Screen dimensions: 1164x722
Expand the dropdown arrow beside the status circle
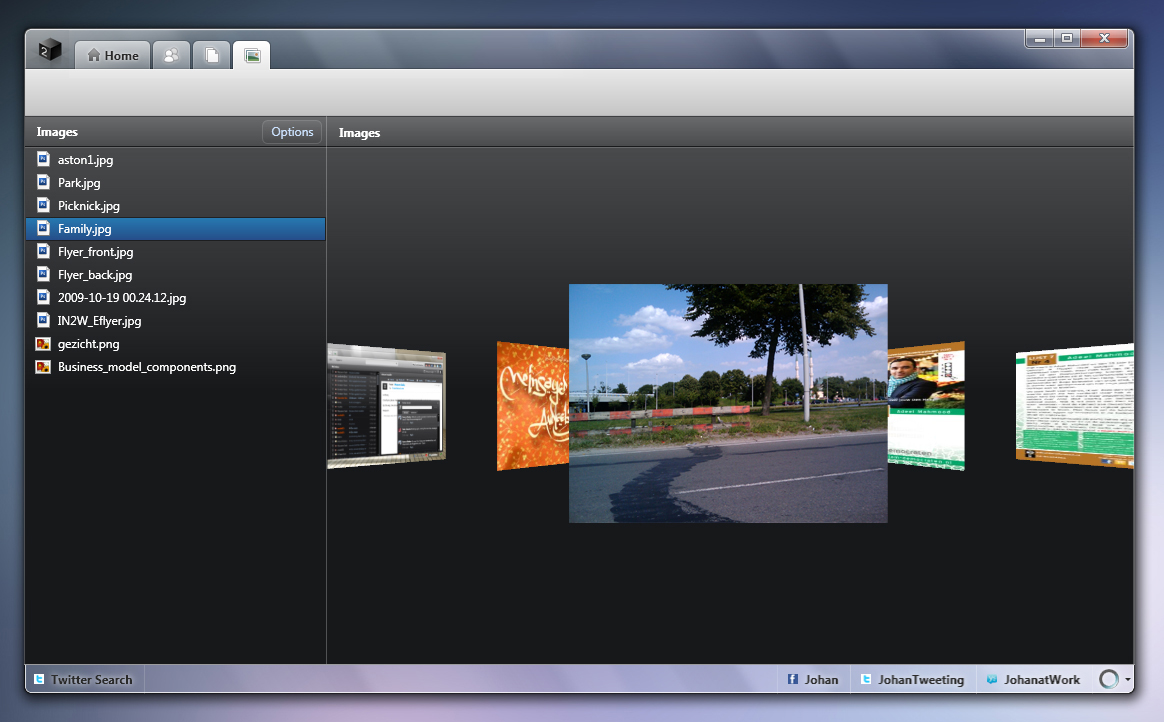[1128, 679]
